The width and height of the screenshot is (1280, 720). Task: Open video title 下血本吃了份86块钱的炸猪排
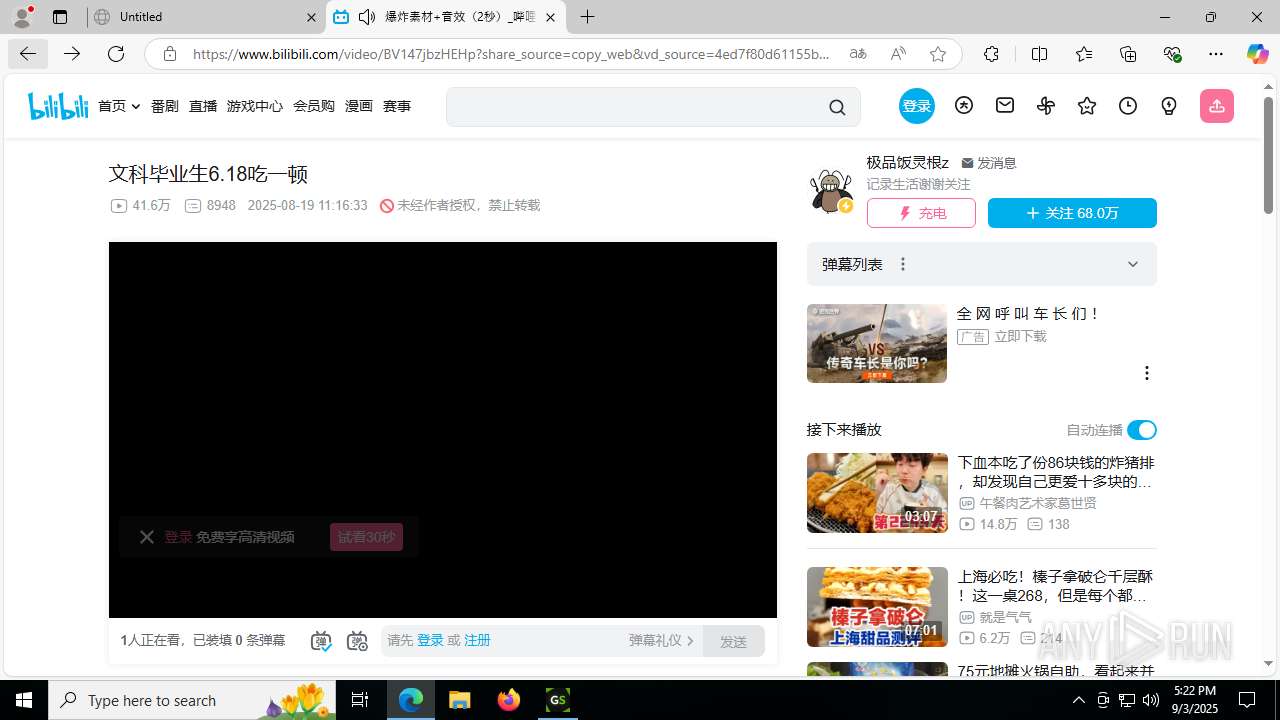point(1056,472)
